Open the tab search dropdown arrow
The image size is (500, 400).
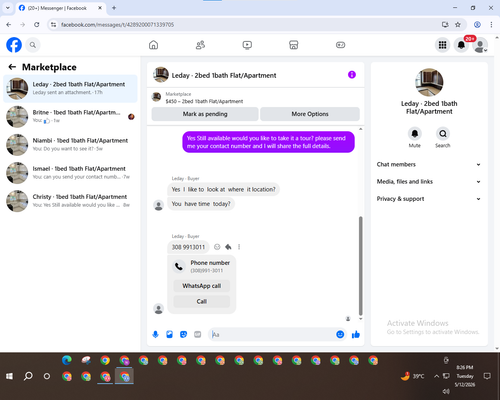point(8,8)
